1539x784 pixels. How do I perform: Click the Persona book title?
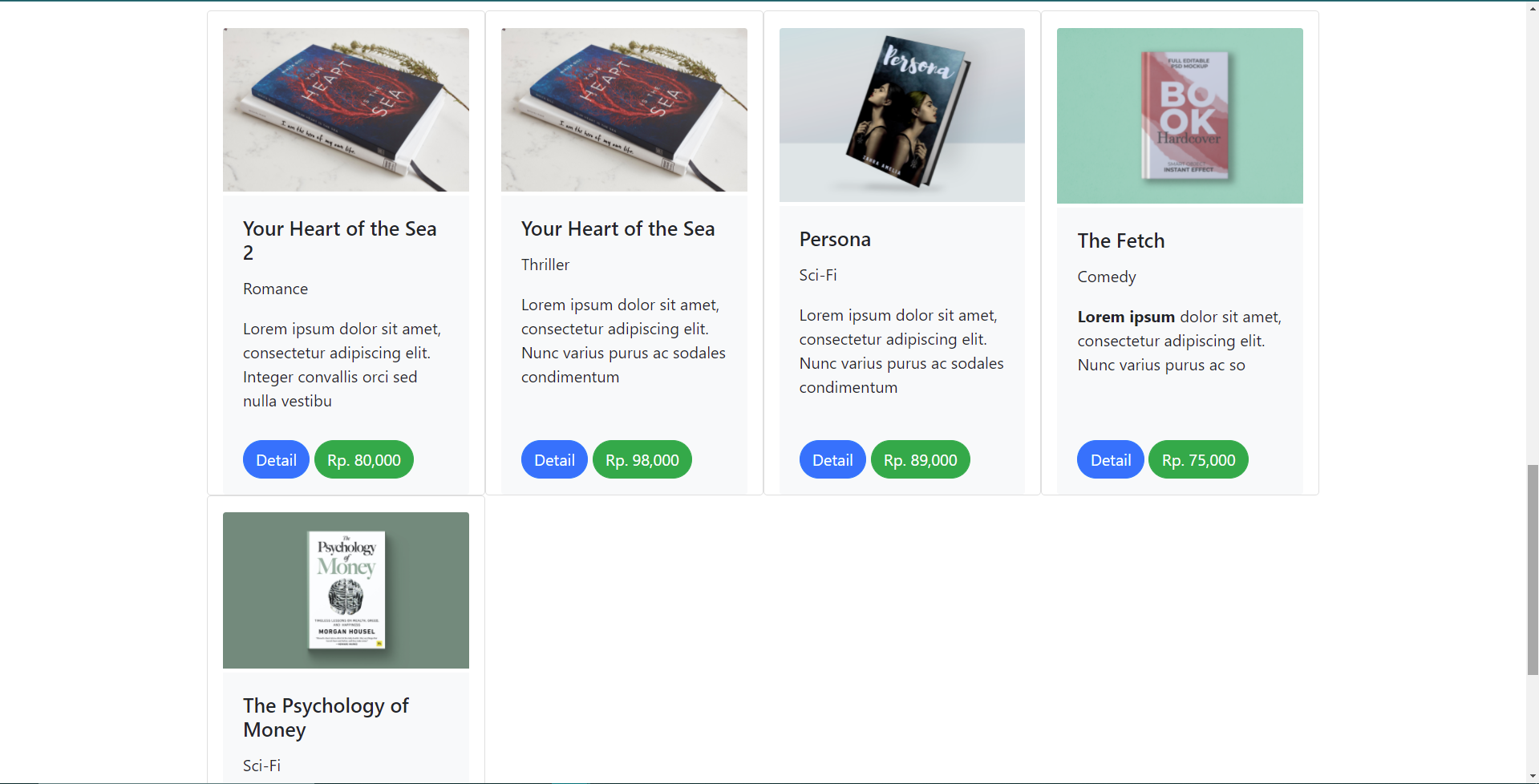click(835, 240)
